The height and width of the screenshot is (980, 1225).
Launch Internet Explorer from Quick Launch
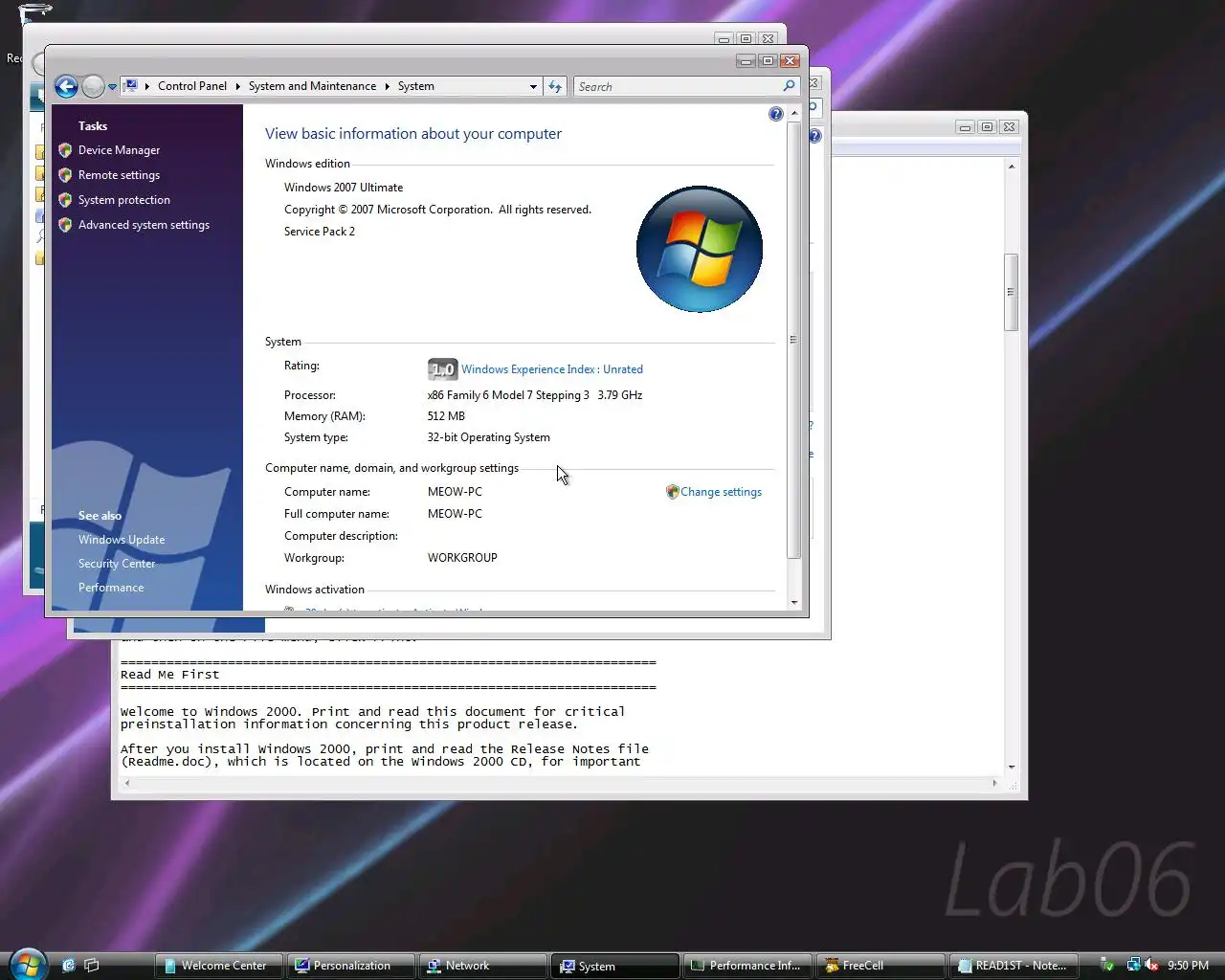coord(69,966)
